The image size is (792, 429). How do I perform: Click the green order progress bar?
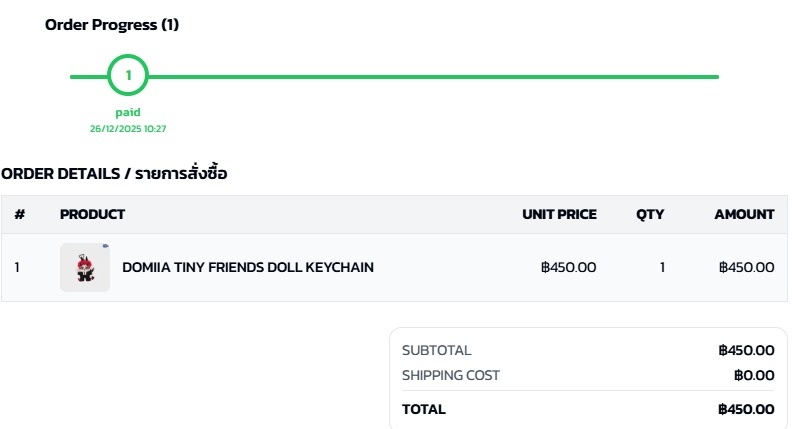[430, 76]
